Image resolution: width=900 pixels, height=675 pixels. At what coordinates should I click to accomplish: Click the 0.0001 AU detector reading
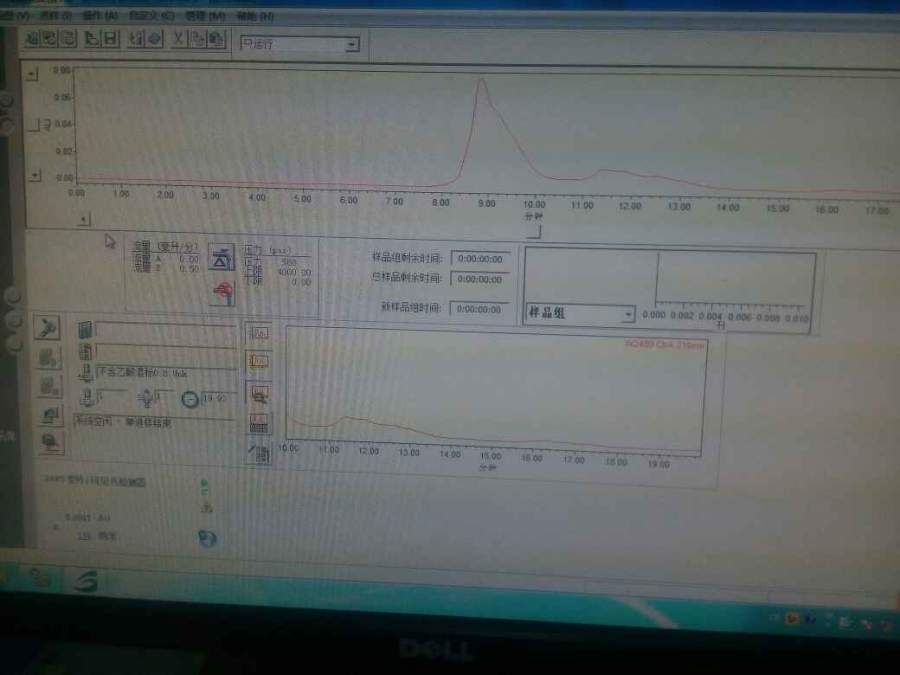[x=88, y=518]
